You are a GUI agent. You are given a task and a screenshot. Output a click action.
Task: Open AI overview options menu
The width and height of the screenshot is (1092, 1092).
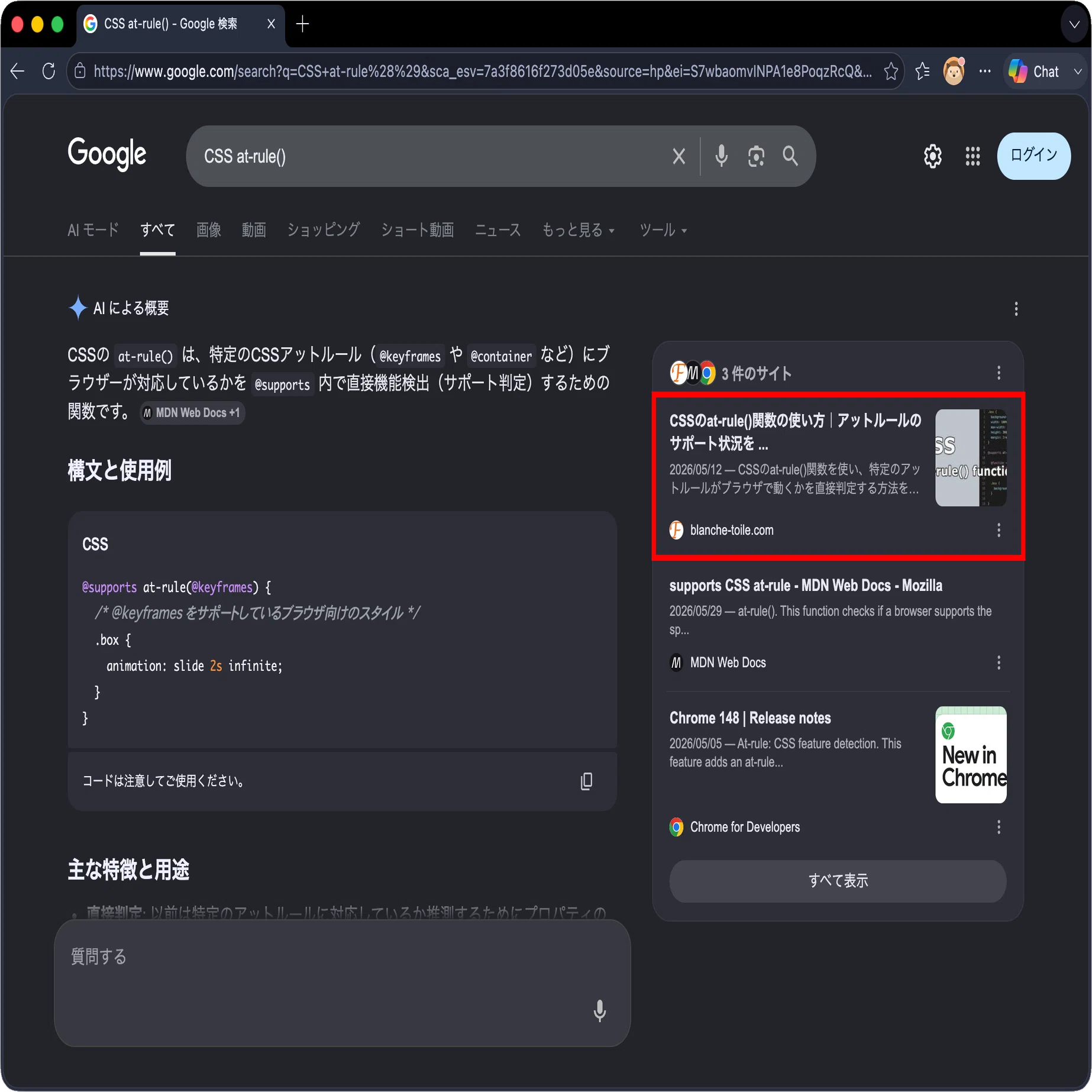1016,309
